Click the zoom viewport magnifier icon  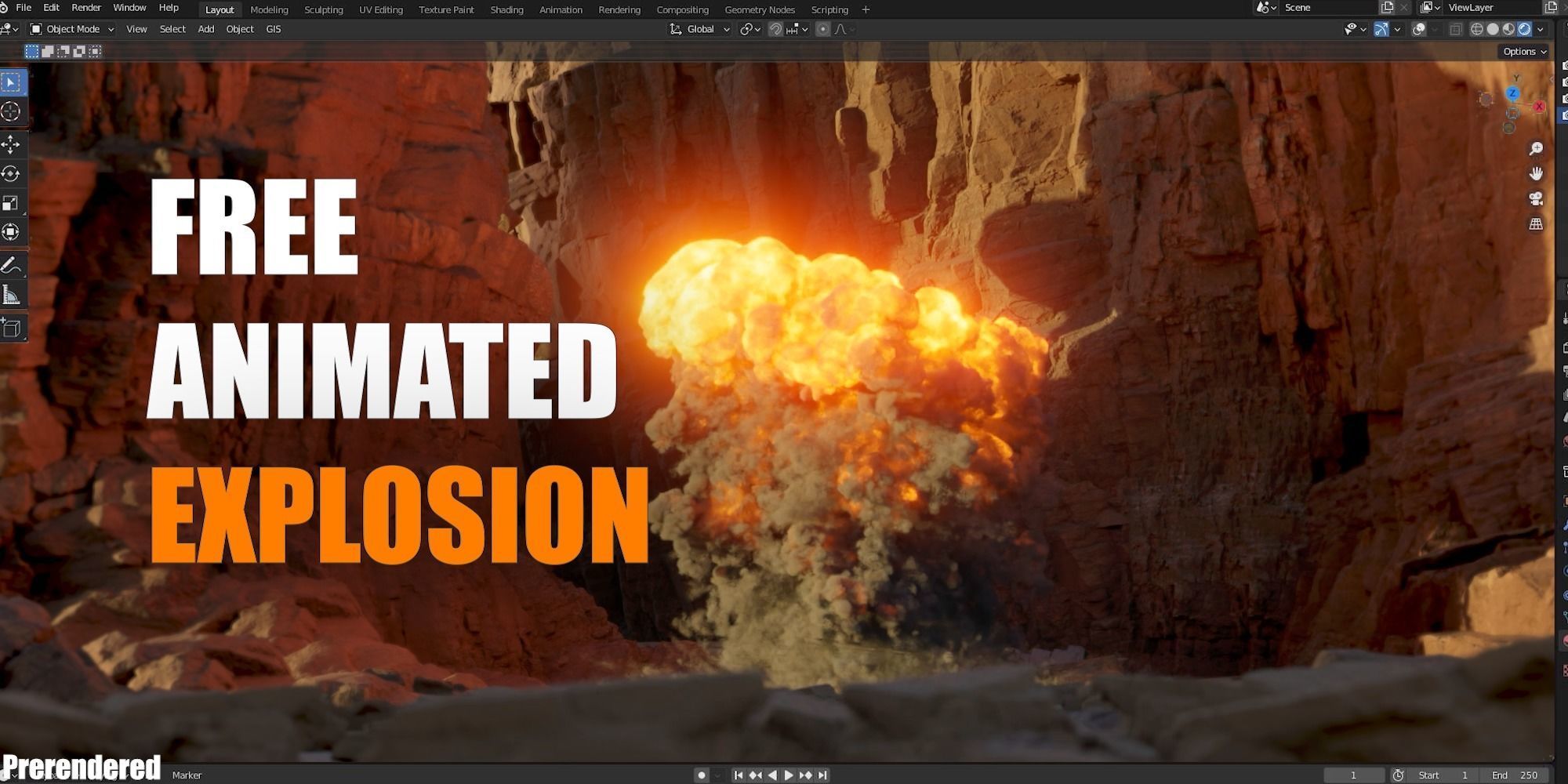click(x=1536, y=149)
